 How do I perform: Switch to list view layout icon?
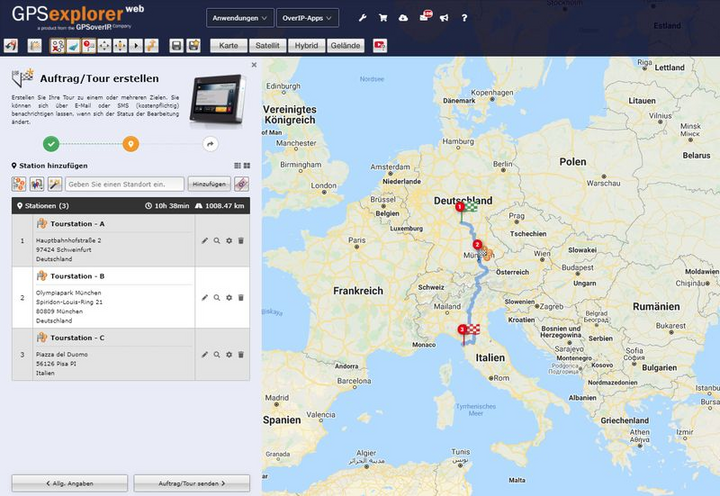pos(237,165)
